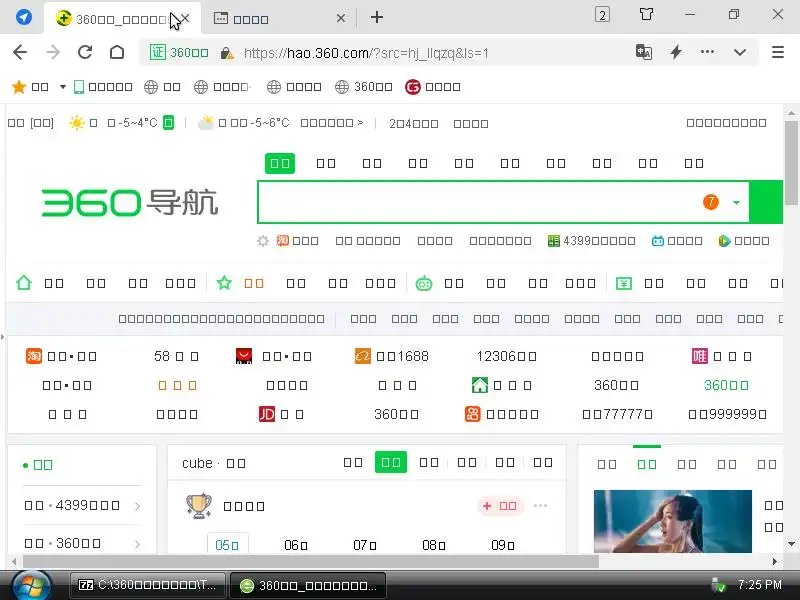The image size is (800, 600).
Task: Click the blue compass browser logo icon
Action: pos(23,17)
